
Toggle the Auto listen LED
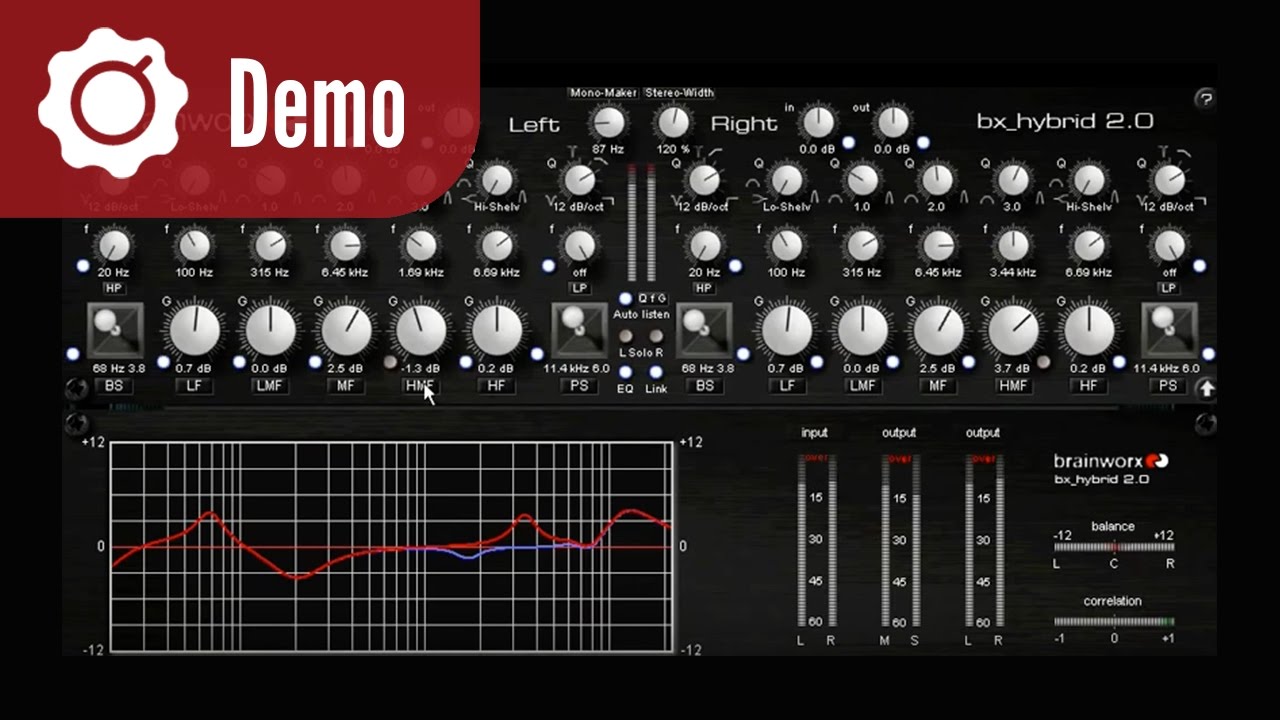click(626, 298)
